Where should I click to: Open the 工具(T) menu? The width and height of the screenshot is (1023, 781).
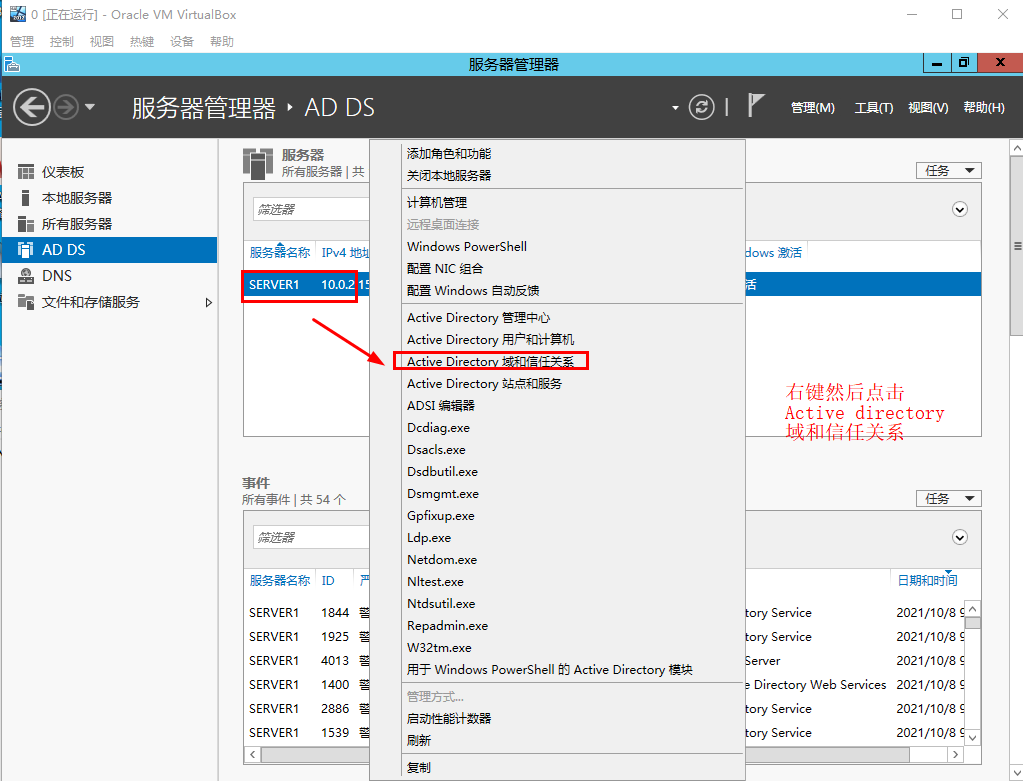click(874, 108)
